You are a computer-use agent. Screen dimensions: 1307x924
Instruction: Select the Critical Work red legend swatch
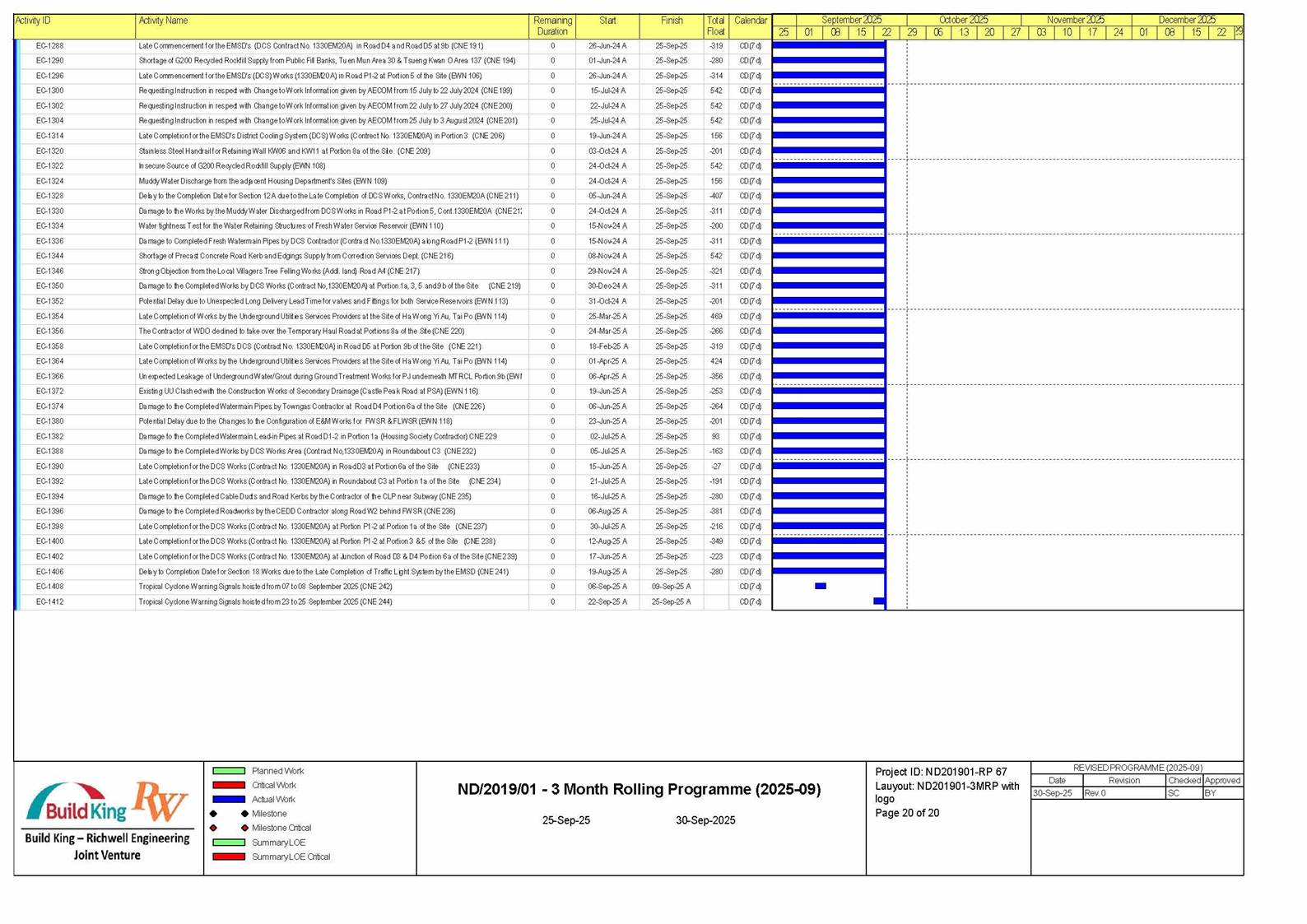pyautogui.click(x=229, y=785)
